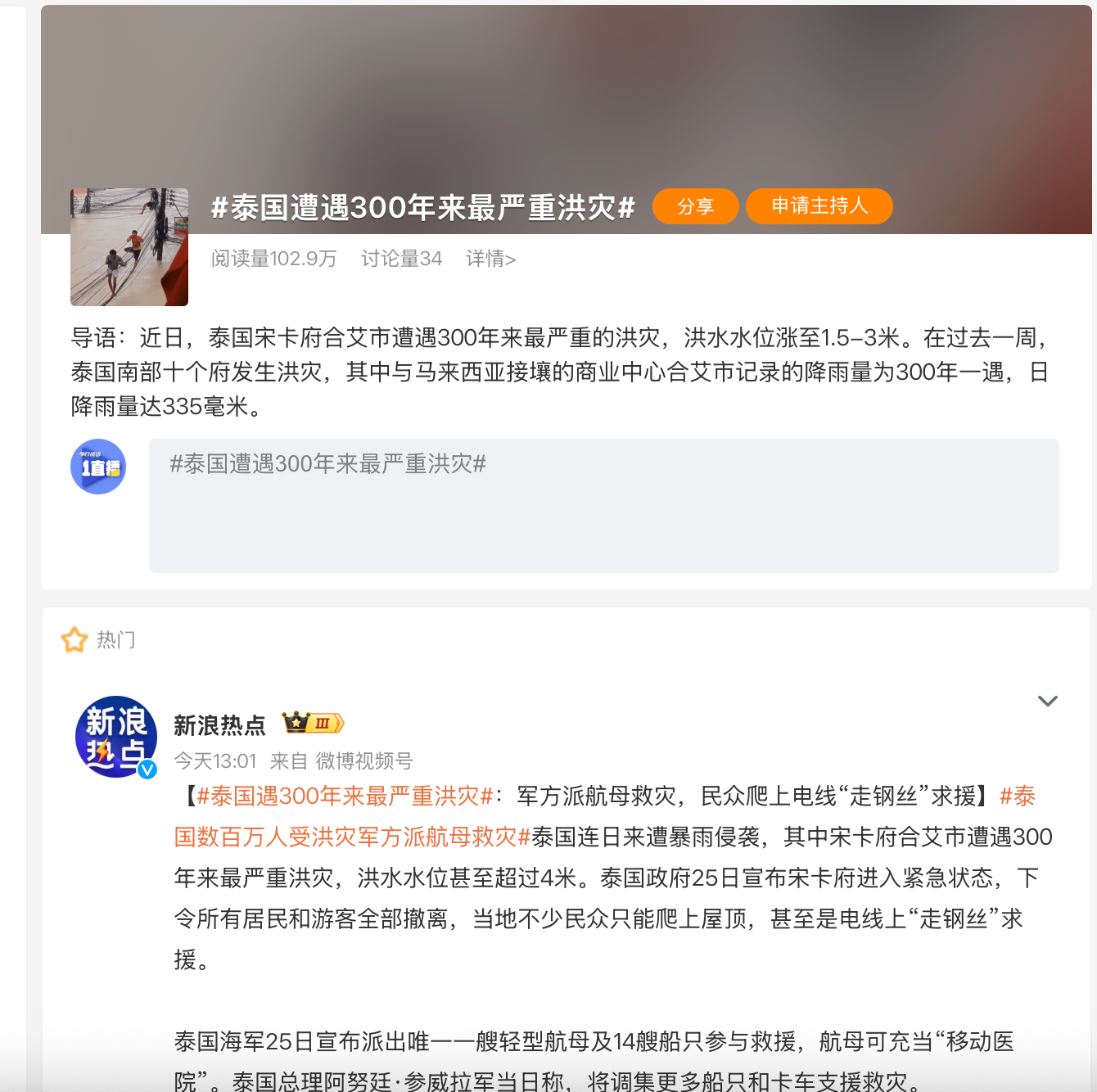Click the orange 分享 share button
Viewport: 1097px width, 1092px height.
pos(696,206)
